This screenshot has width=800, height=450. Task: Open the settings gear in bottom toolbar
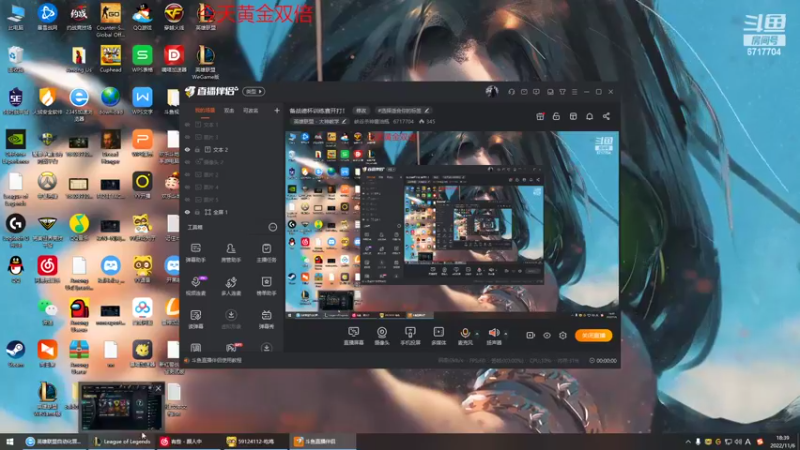click(x=563, y=335)
